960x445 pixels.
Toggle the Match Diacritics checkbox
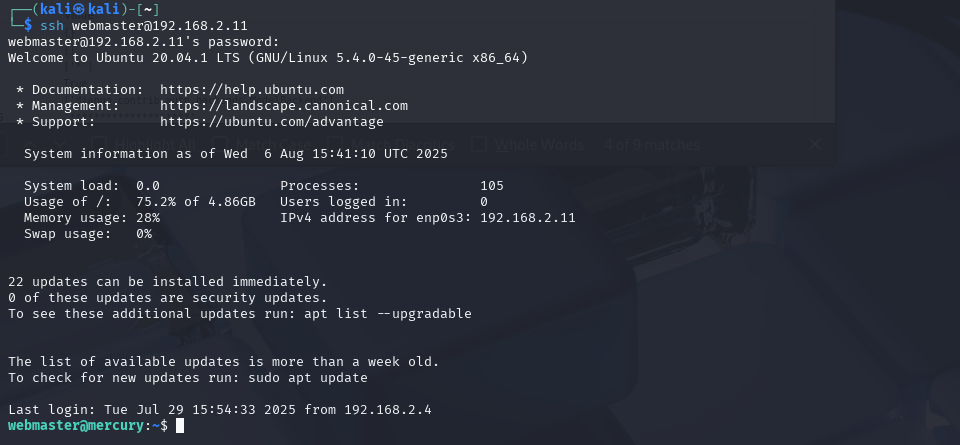[x=334, y=144]
